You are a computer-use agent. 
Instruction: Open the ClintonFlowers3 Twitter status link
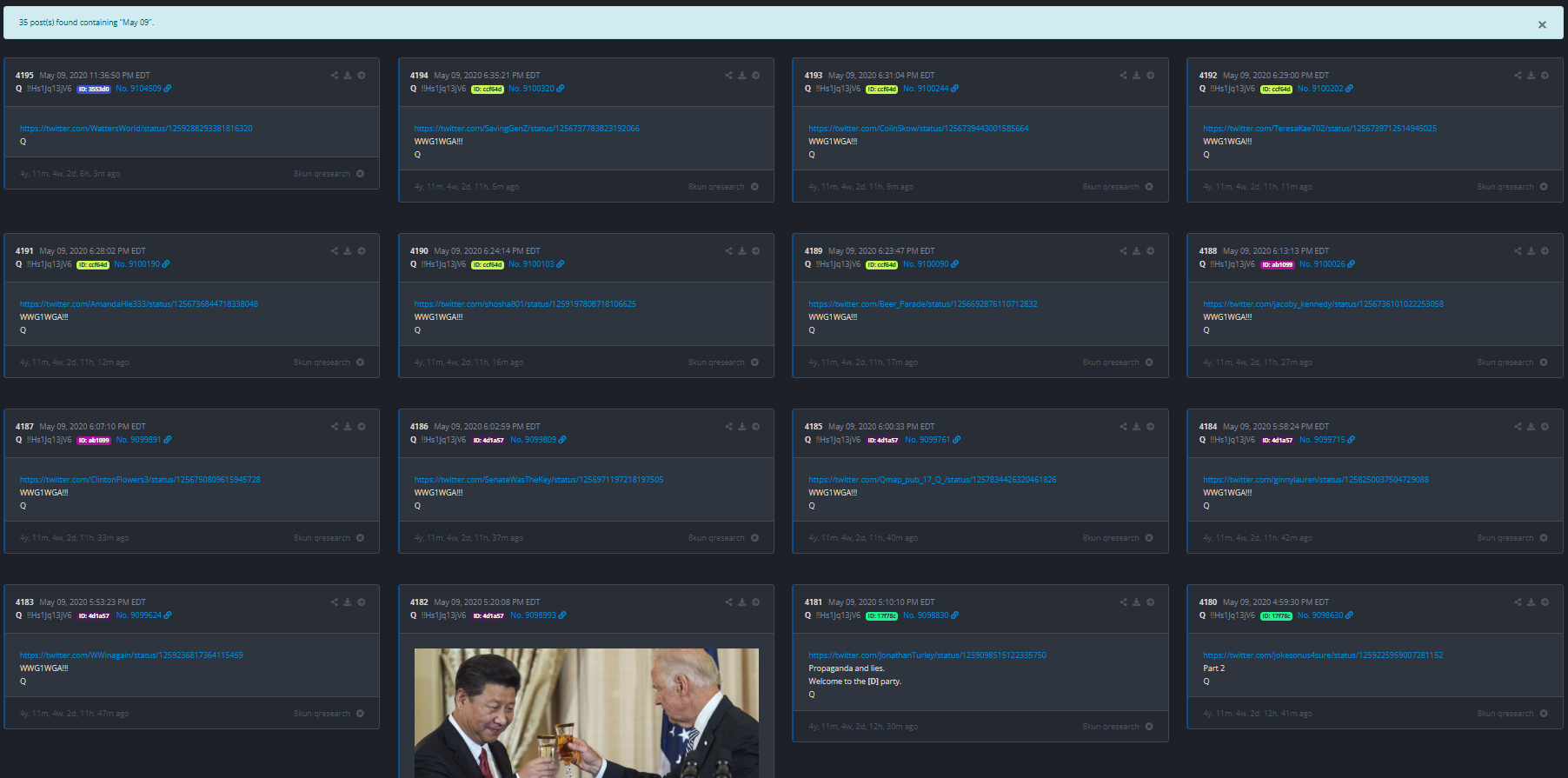(x=140, y=480)
